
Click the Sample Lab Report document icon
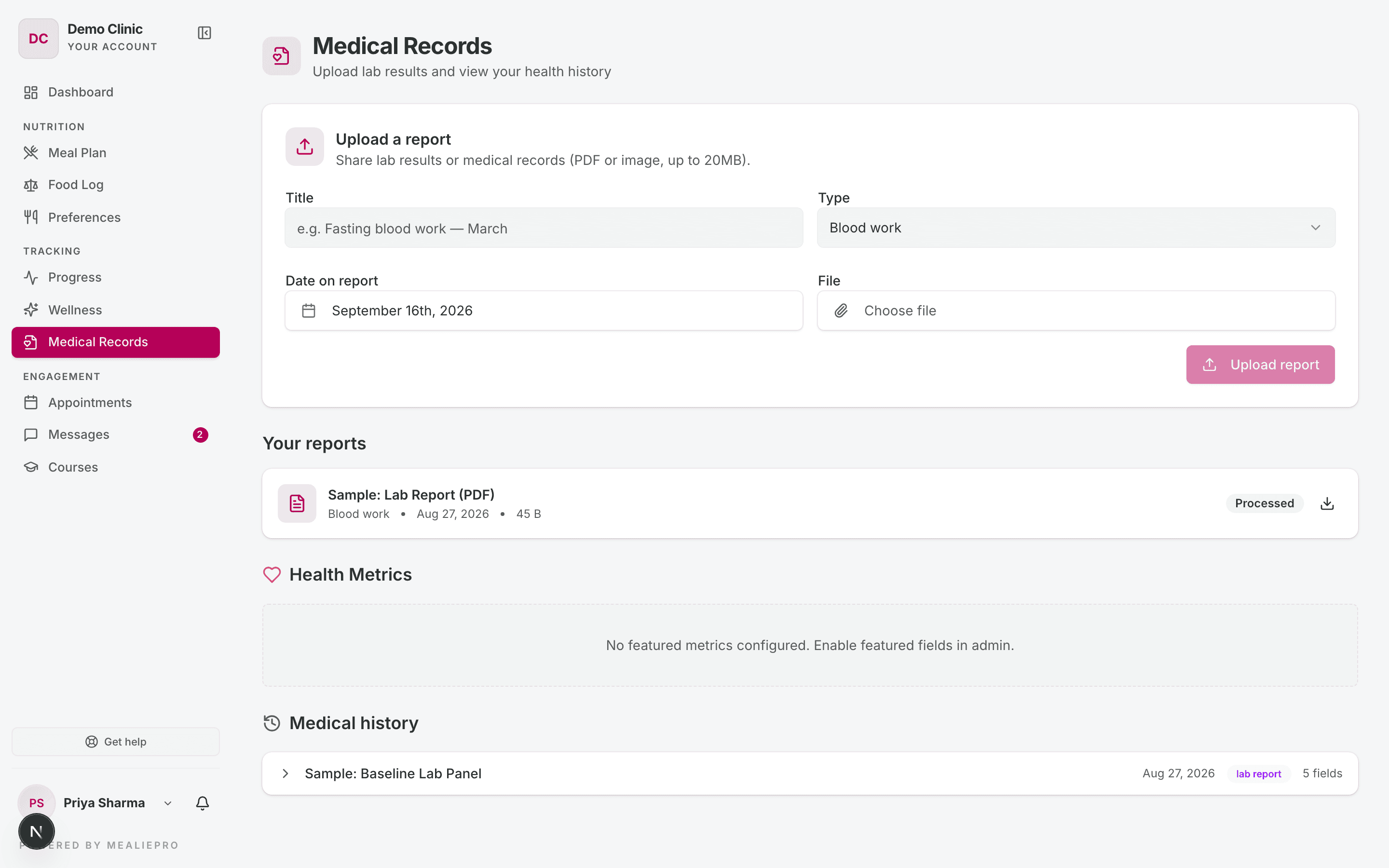tap(297, 503)
